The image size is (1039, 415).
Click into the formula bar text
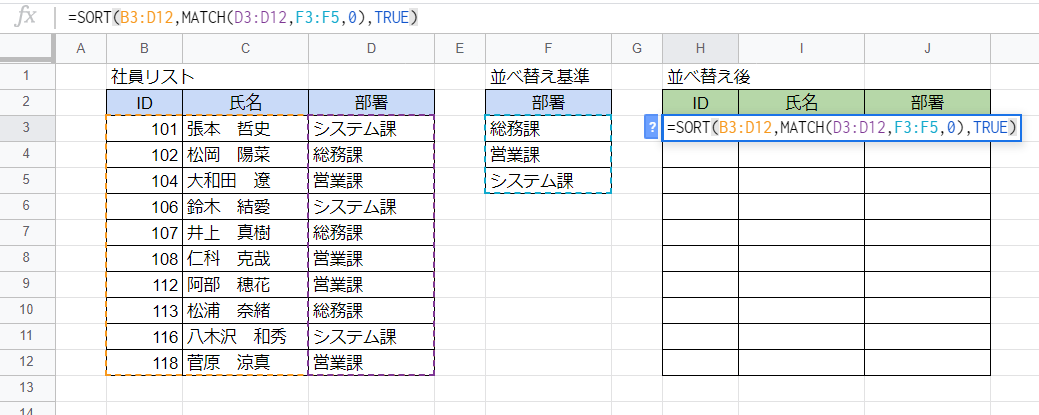tap(243, 18)
